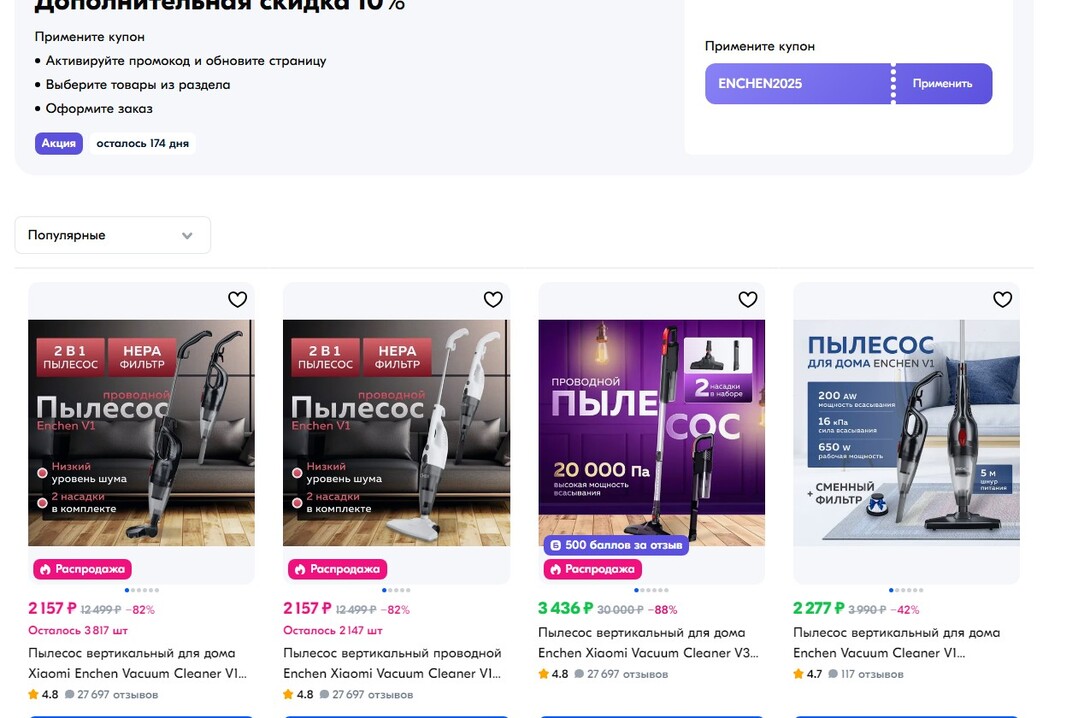
Task: Open the blue Enchen V1 product image
Action: pos(906,432)
